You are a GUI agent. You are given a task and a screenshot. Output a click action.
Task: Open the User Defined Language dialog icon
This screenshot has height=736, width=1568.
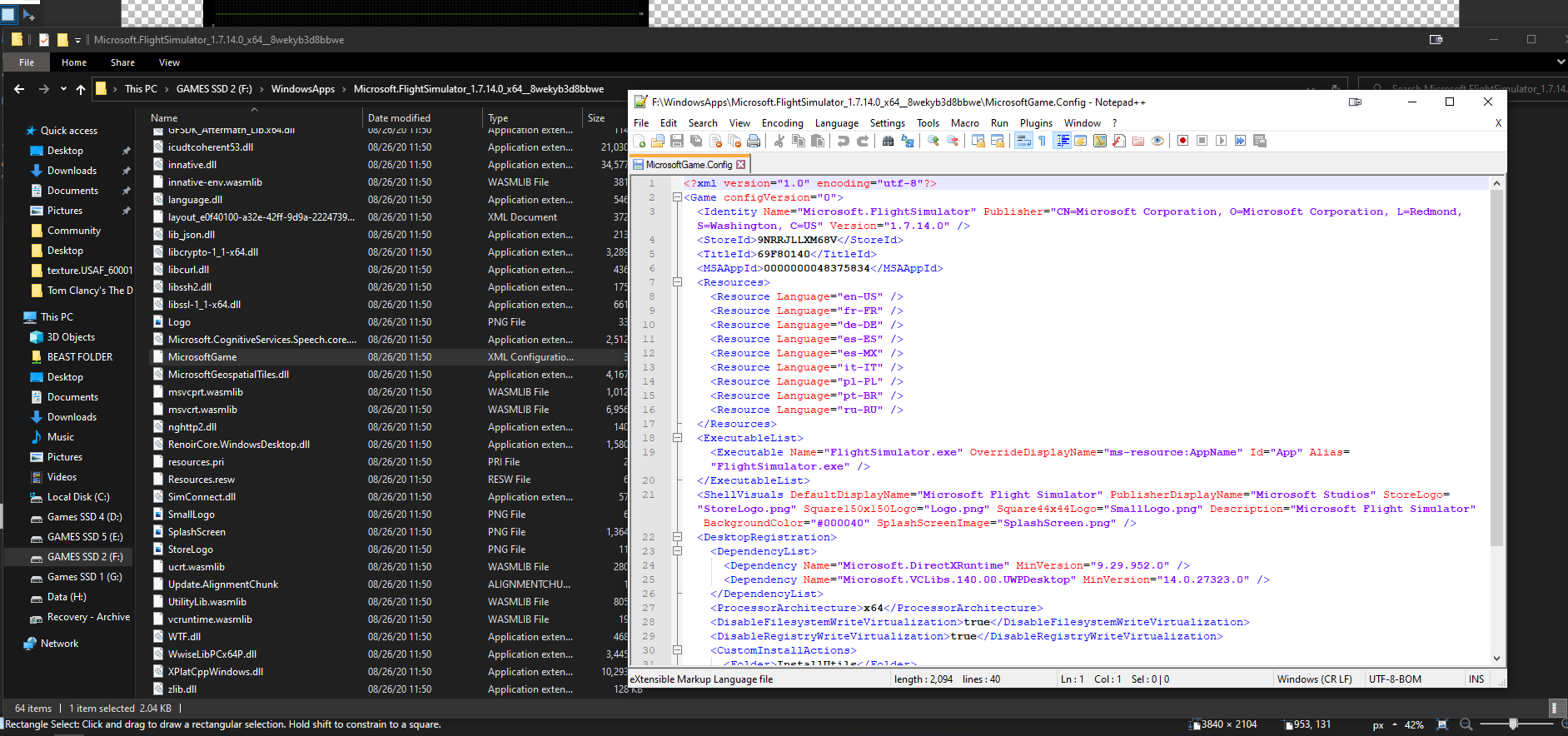(x=1081, y=141)
